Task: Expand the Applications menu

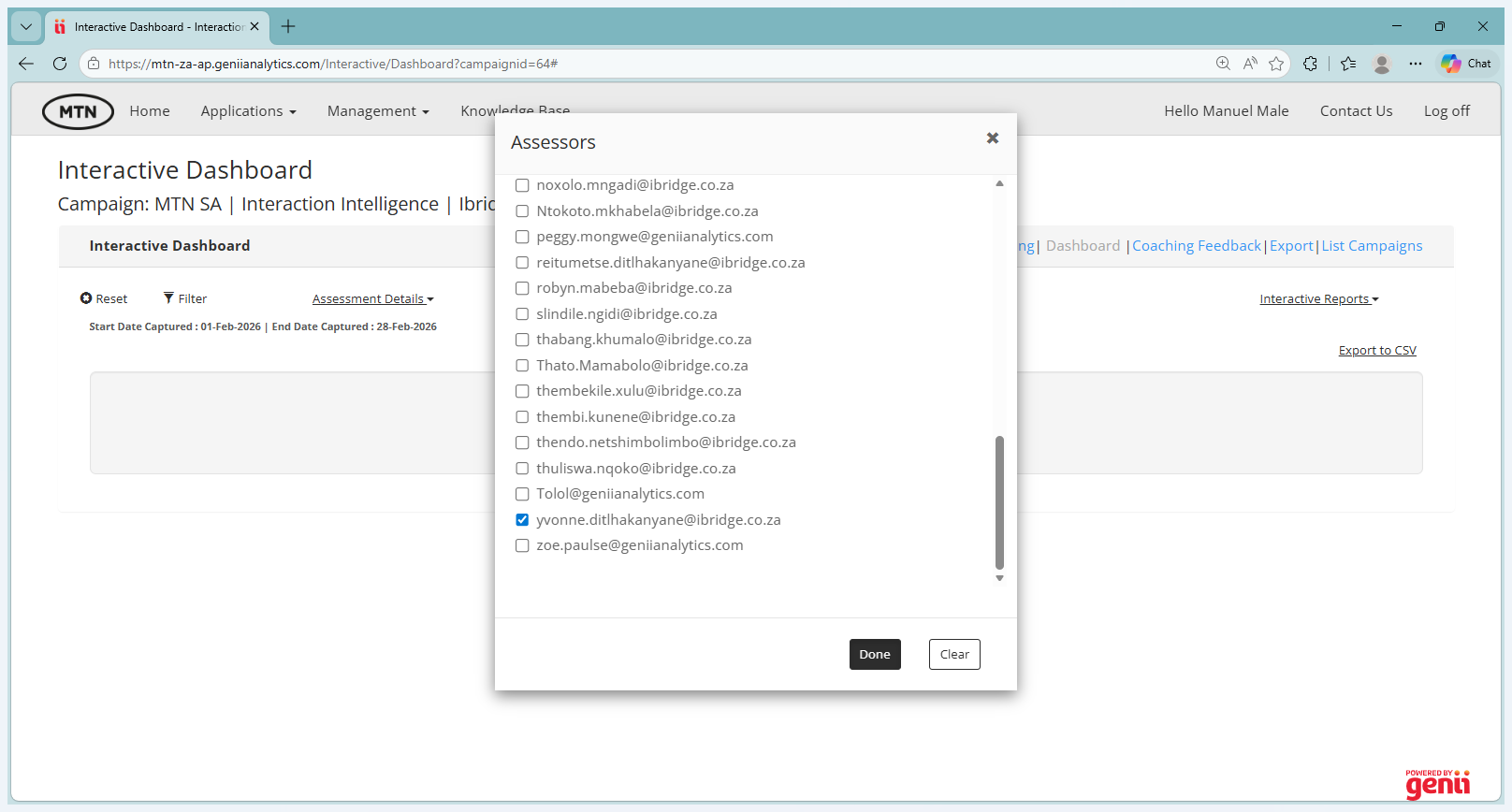Action: click(248, 111)
